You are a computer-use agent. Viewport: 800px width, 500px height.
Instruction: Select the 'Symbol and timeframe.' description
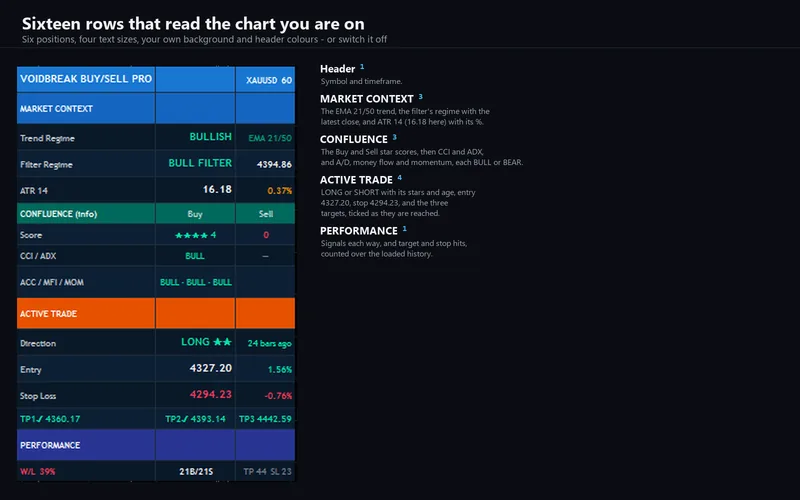pos(361,82)
